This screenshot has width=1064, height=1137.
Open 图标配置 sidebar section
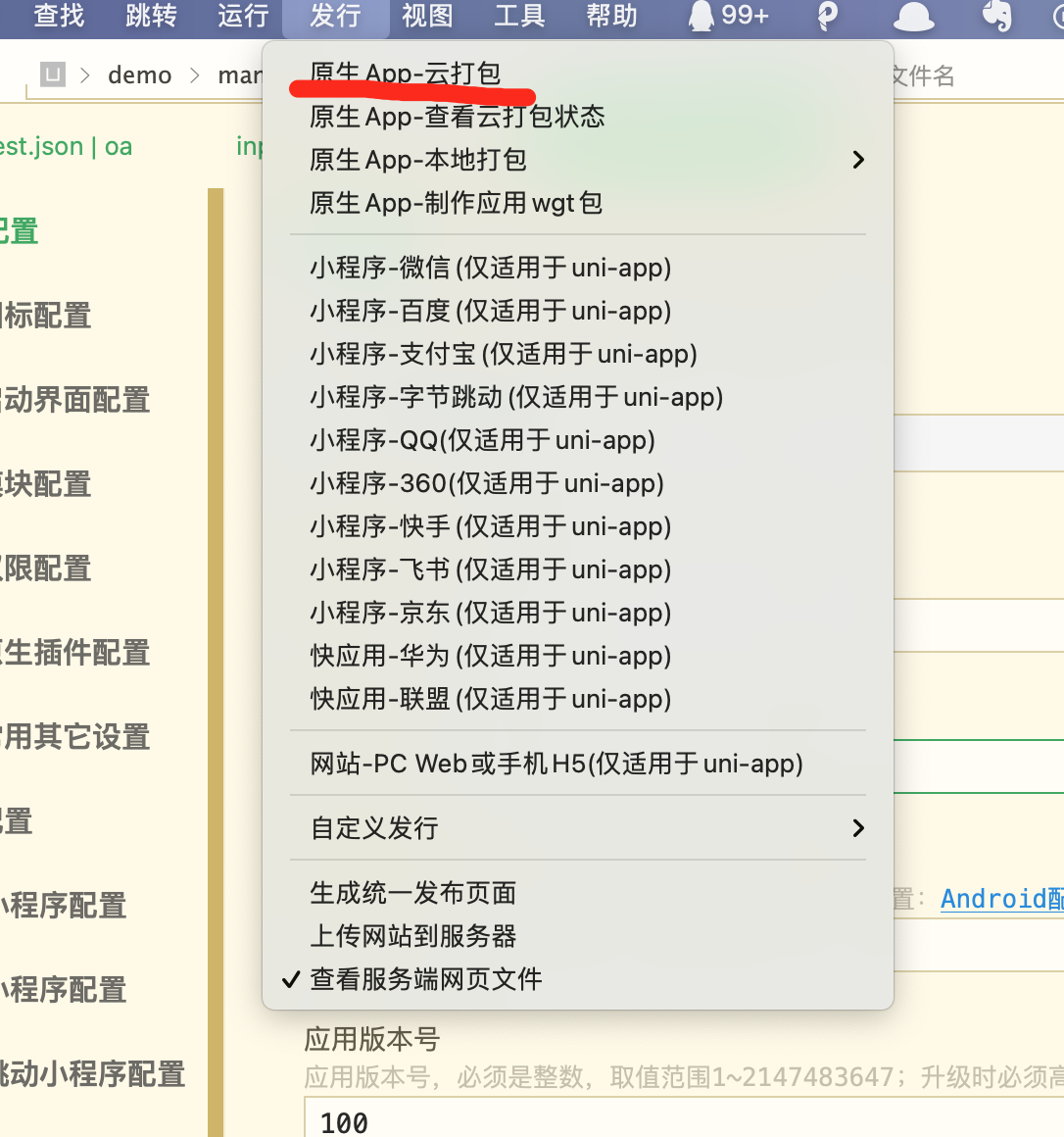coord(46,316)
